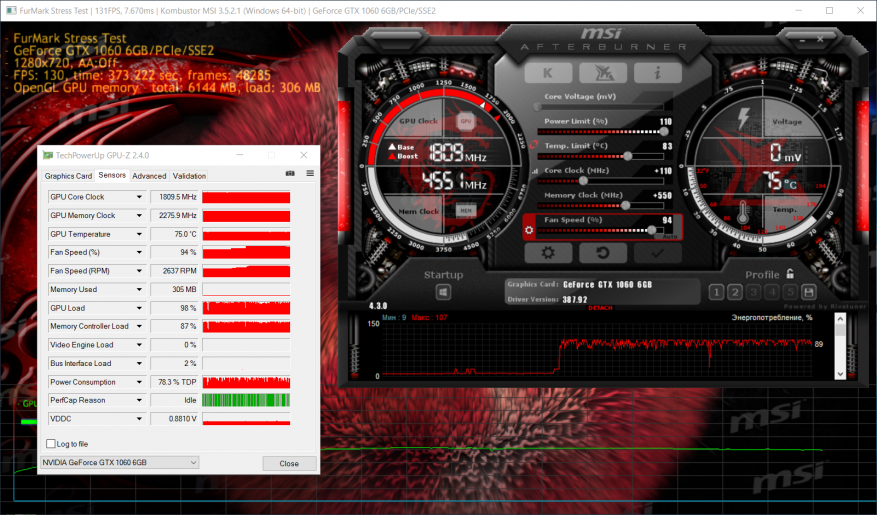Click the 1809.5 MHz core clock value
The height and width of the screenshot is (515, 877).
[176, 197]
